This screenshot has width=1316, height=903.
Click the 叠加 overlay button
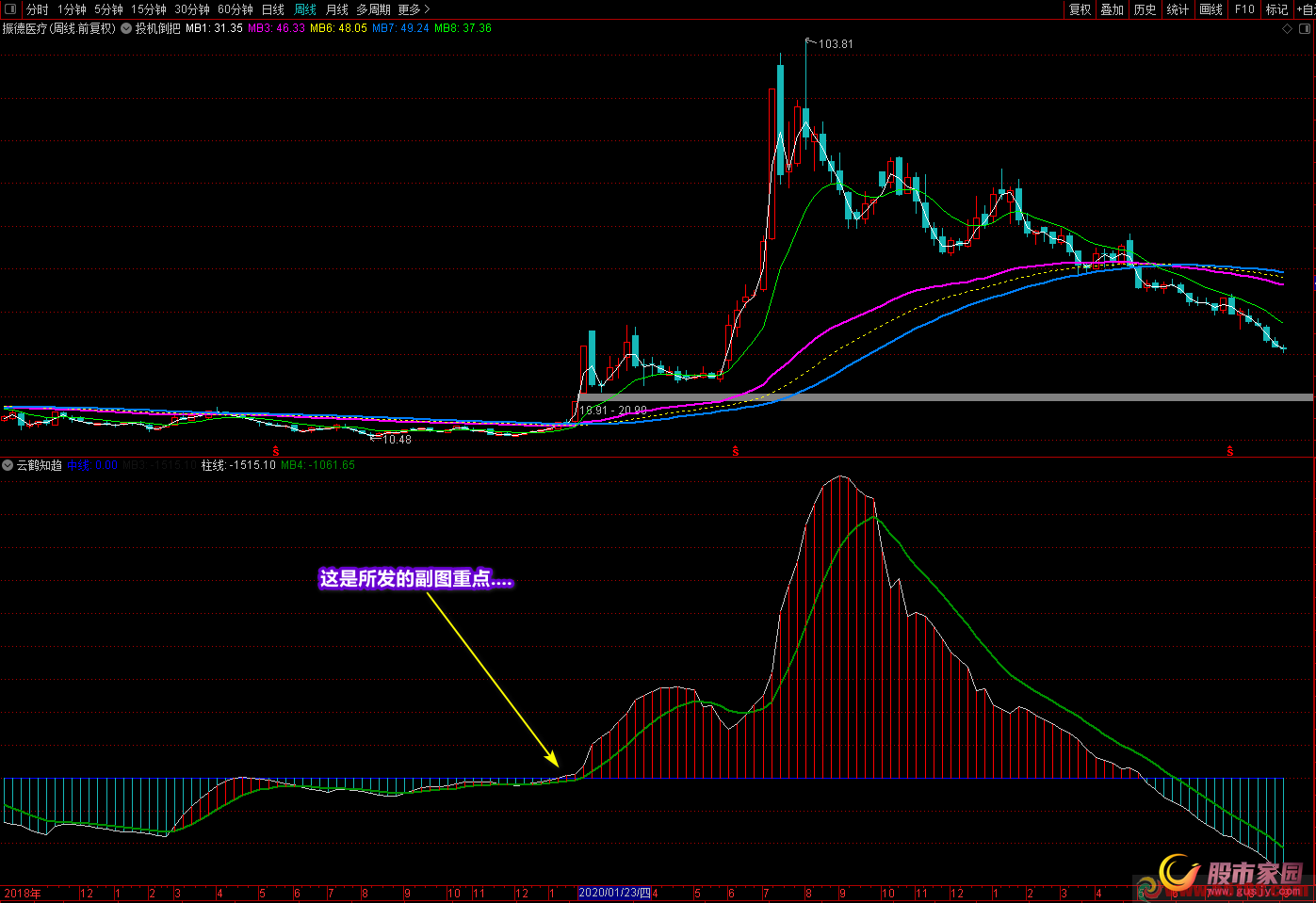click(1113, 9)
